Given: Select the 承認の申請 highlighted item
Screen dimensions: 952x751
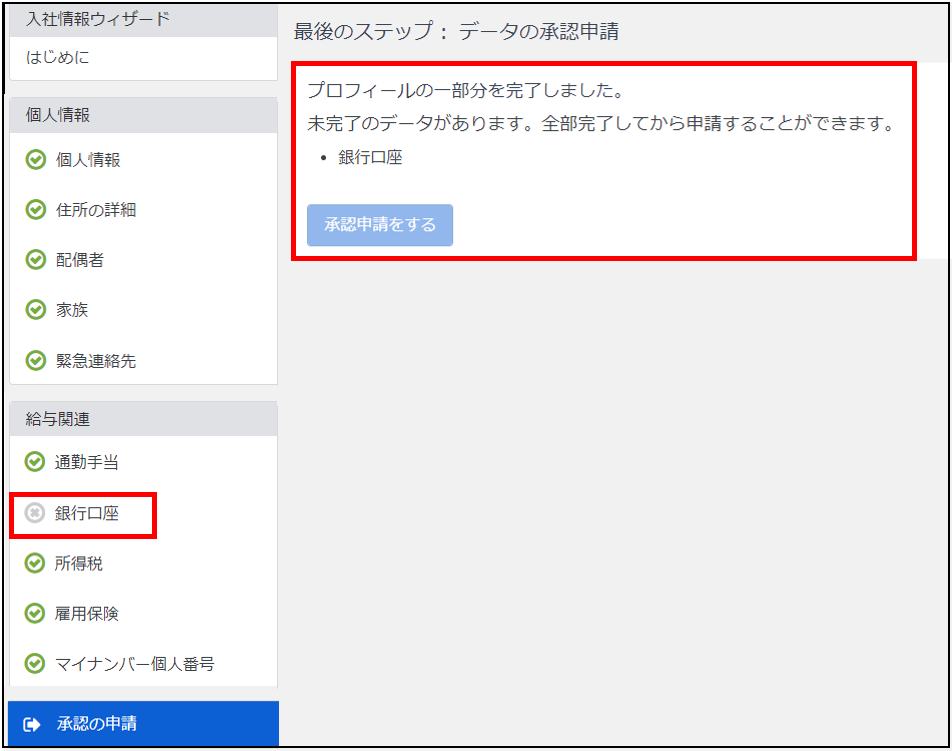Looking at the screenshot, I should (97, 724).
